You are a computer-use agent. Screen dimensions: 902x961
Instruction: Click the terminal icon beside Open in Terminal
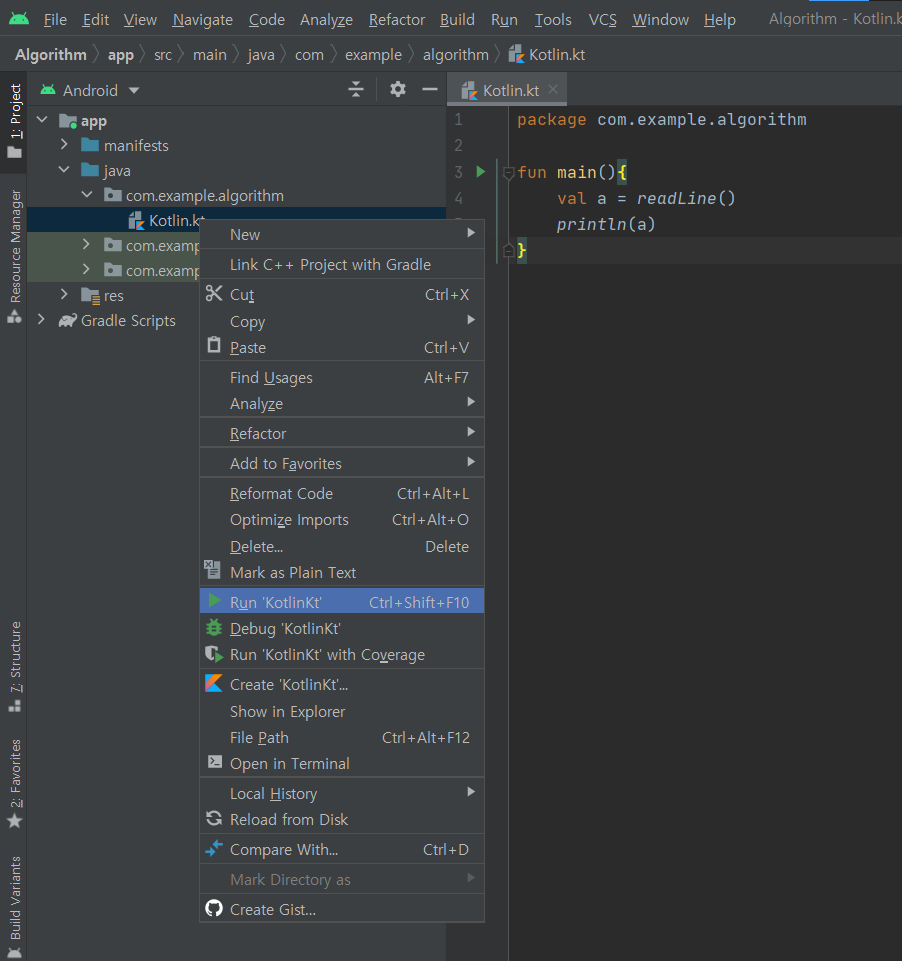click(214, 762)
